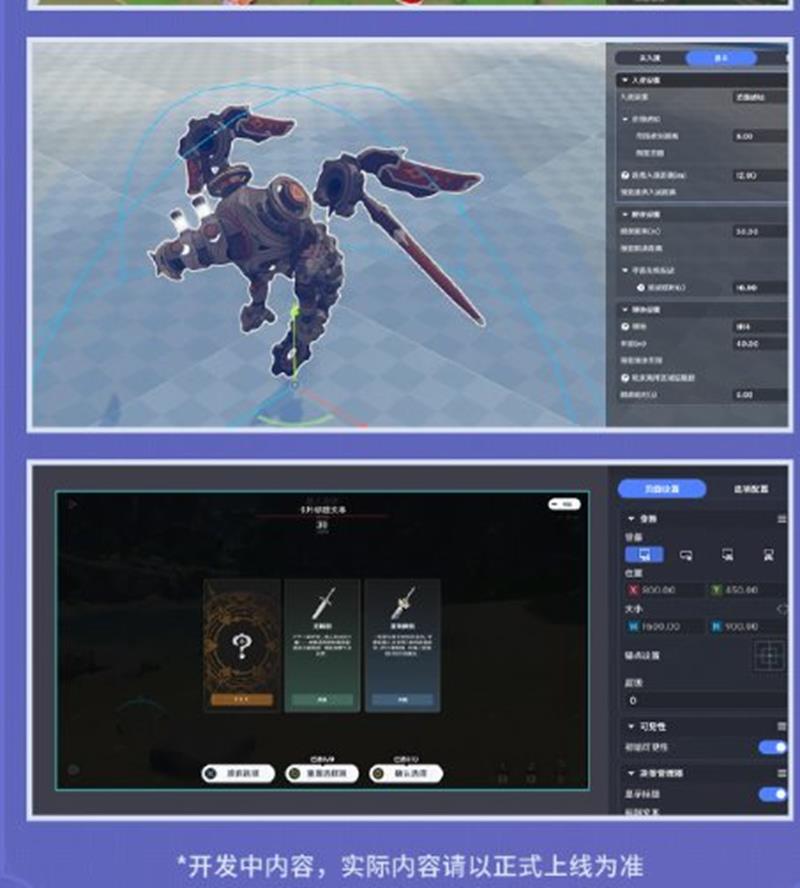The height and width of the screenshot is (888, 800).
Task: Collapse the visibility section
Action: click(x=630, y=726)
